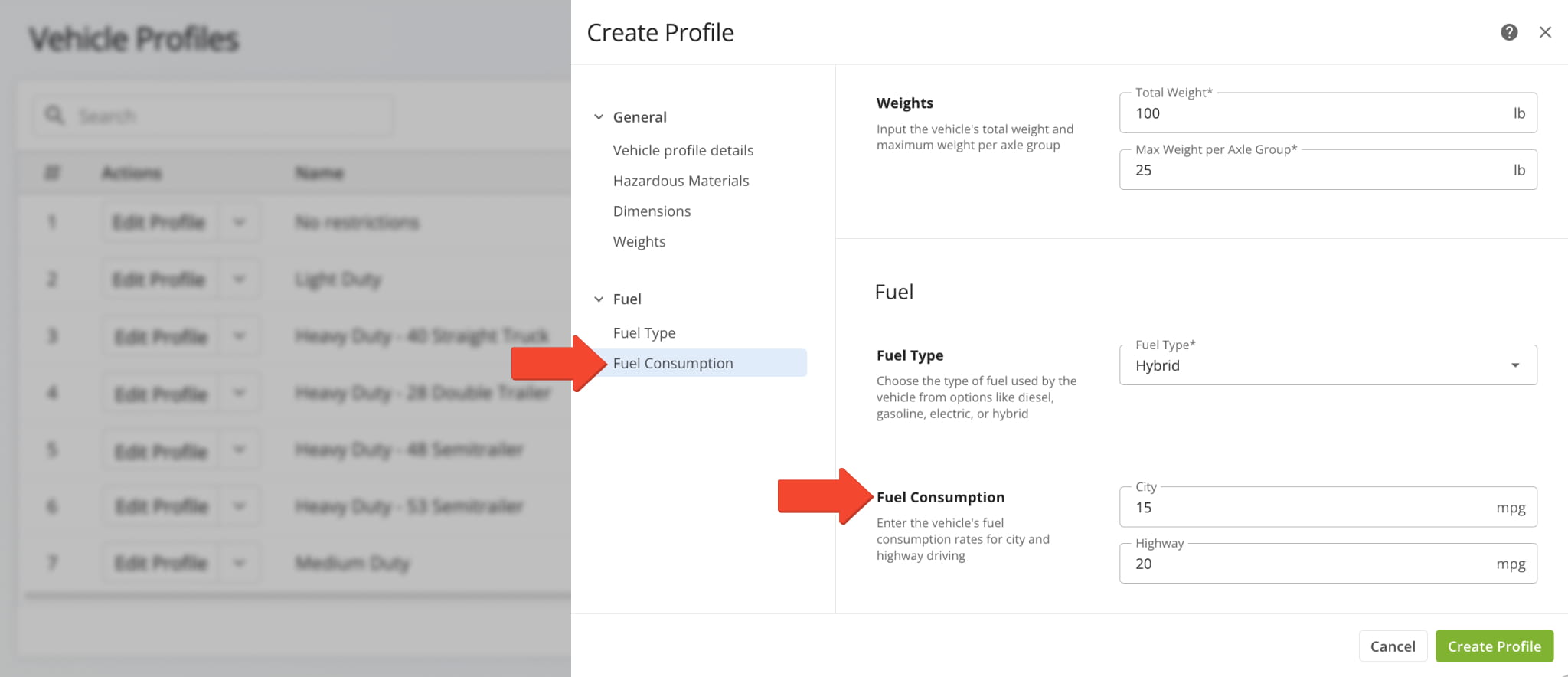
Task: Collapse the Fuel section chevron
Action: point(599,299)
